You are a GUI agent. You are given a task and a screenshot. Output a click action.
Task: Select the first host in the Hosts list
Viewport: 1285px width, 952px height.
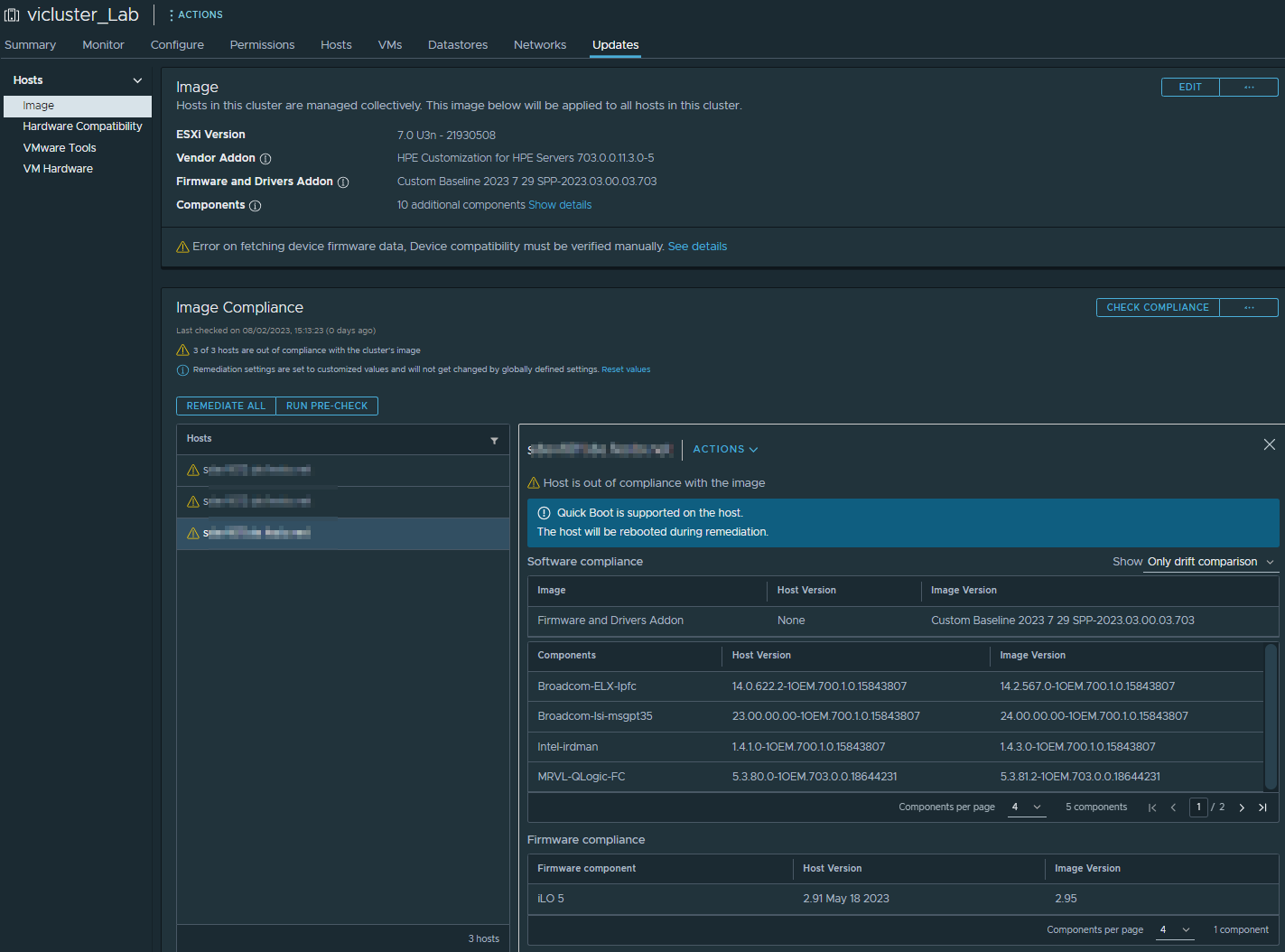[343, 471]
